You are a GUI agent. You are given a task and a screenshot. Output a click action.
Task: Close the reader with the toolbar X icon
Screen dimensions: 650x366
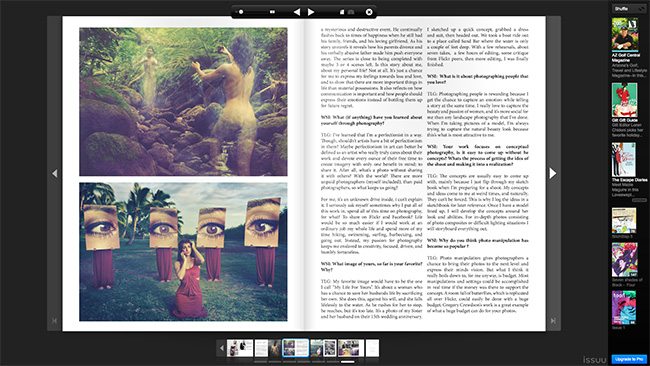pos(369,12)
